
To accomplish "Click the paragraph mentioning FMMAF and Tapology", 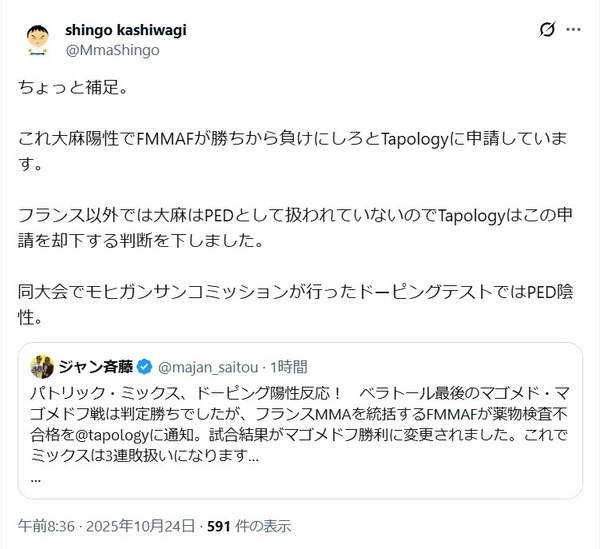I will coord(293,151).
